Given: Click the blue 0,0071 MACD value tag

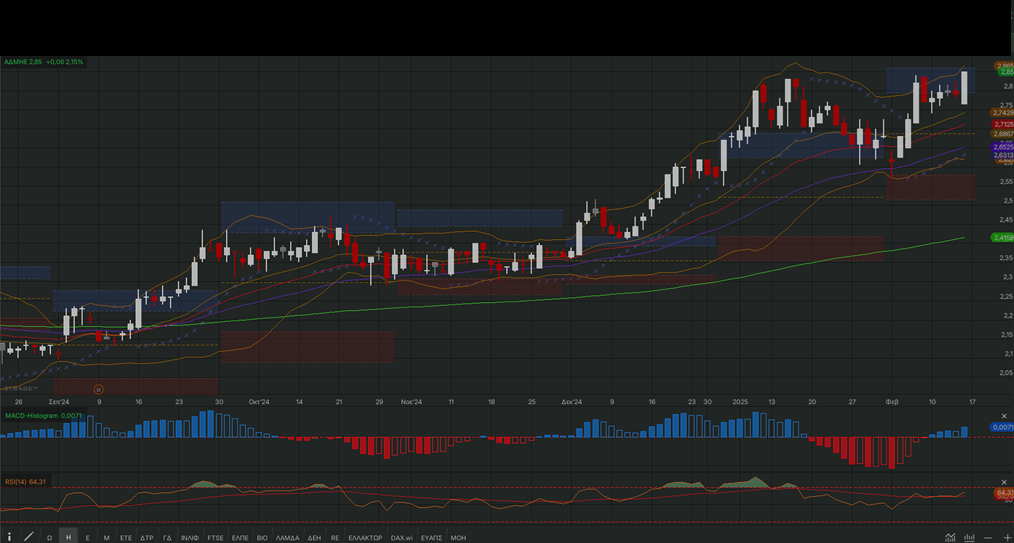Looking at the screenshot, I should tap(1002, 427).
